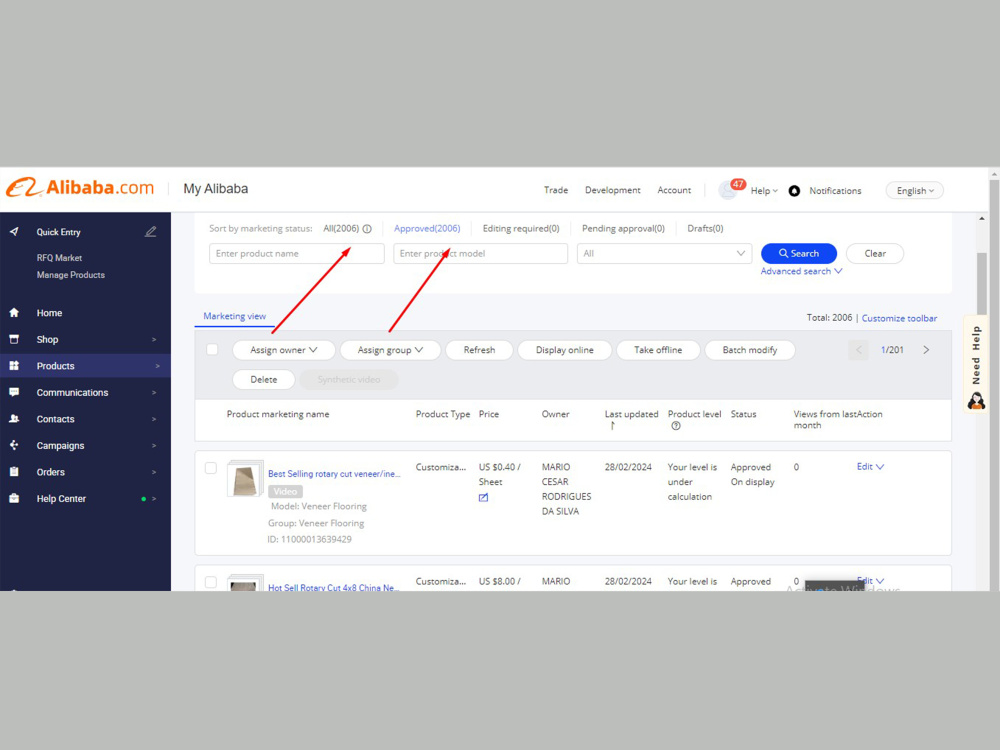This screenshot has height=750, width=1000.
Task: Expand the Shop sidebar submenu arrow
Action: tap(154, 339)
